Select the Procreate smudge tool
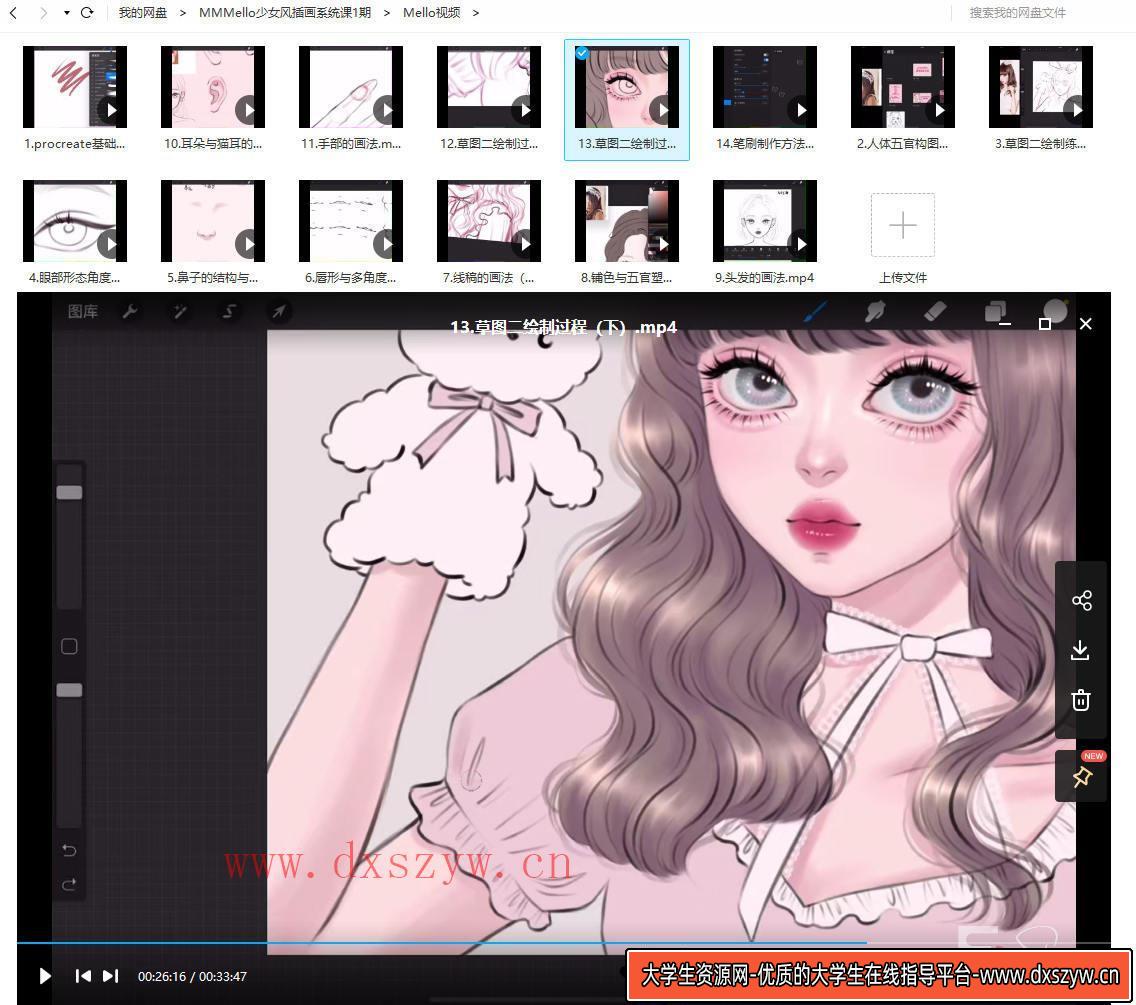1136x1005 pixels. click(x=875, y=312)
